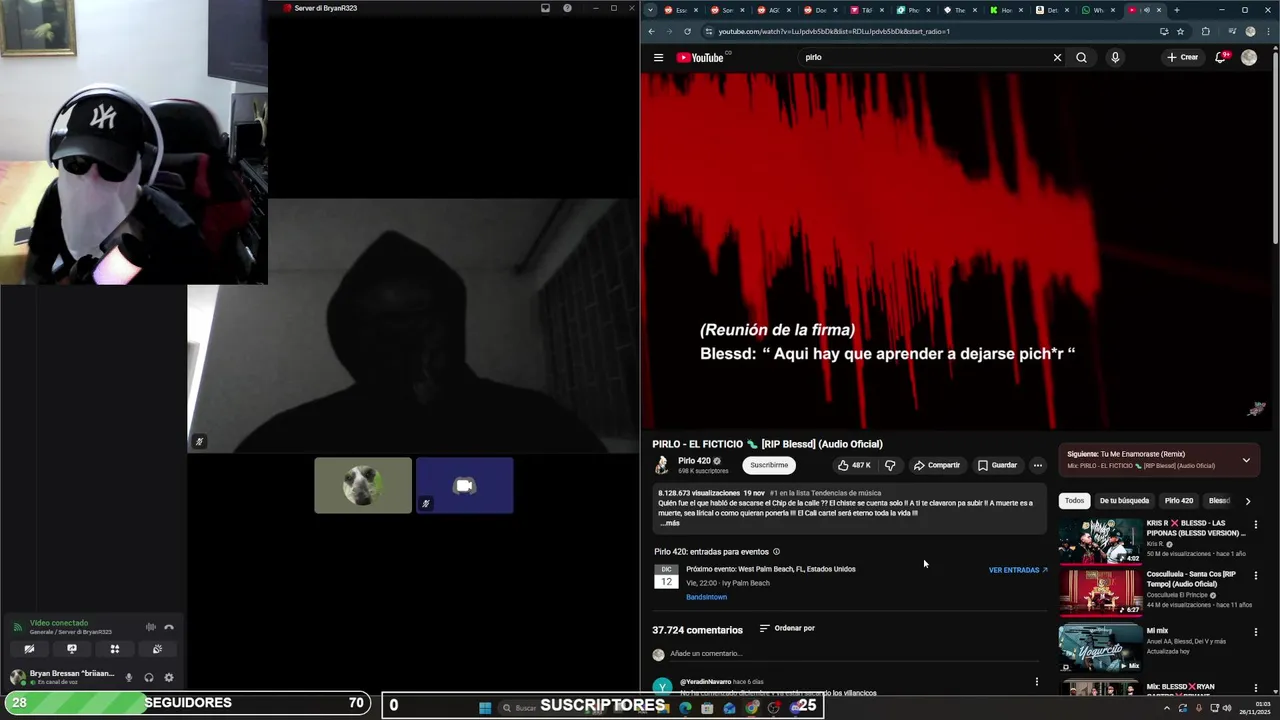Image resolution: width=1280 pixels, height=720 pixels.
Task: Open YouTube hamburger guide menu
Action: (x=658, y=57)
